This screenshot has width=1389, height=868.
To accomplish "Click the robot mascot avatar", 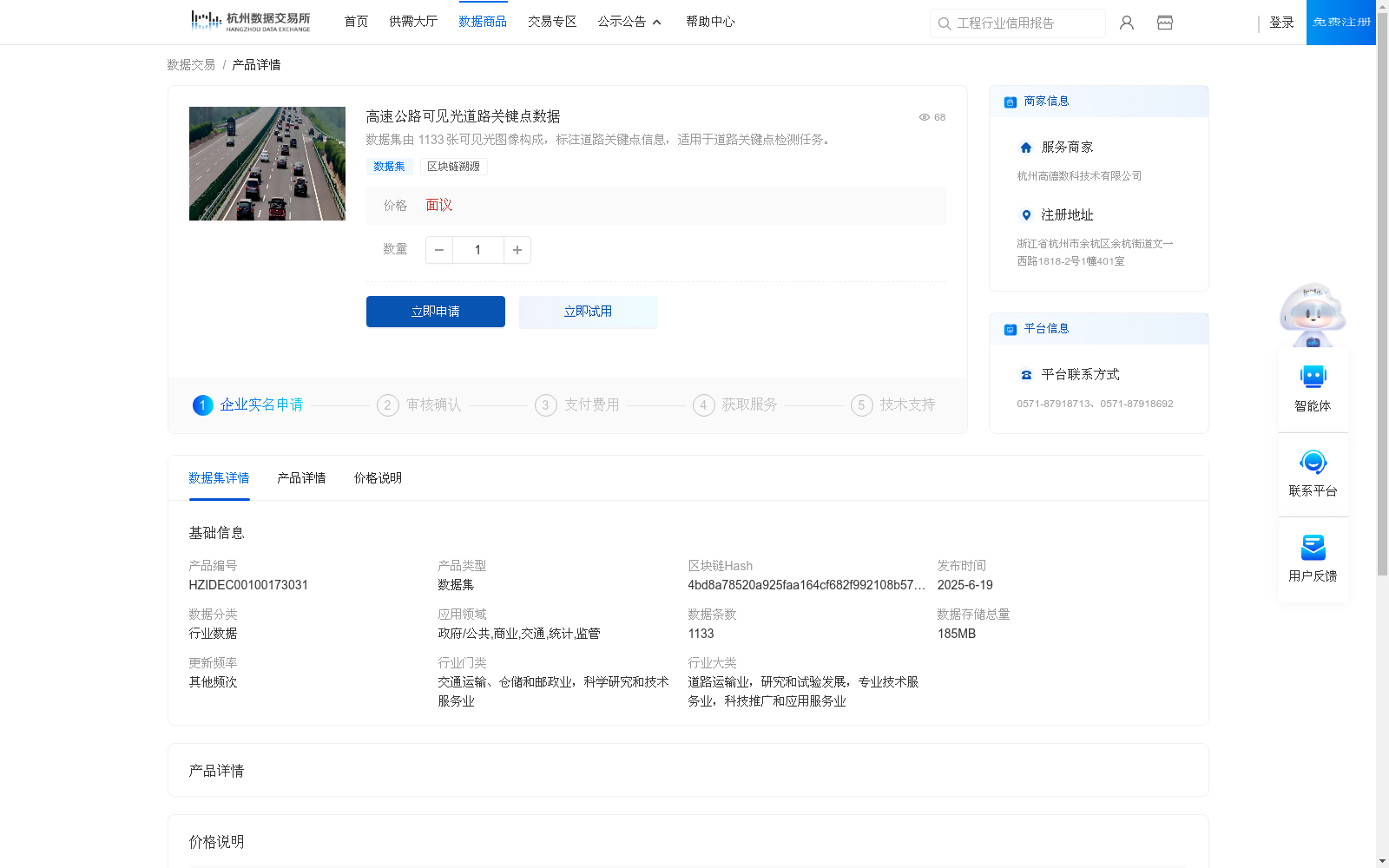I will click(x=1313, y=314).
